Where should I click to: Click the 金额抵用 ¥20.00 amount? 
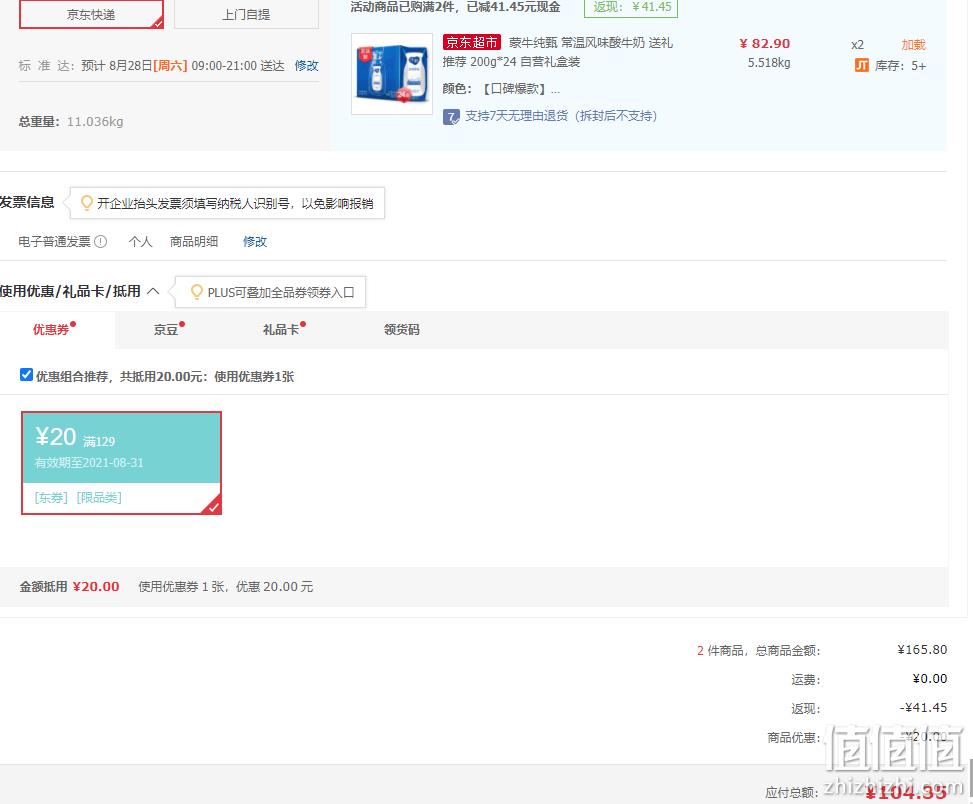click(x=96, y=587)
